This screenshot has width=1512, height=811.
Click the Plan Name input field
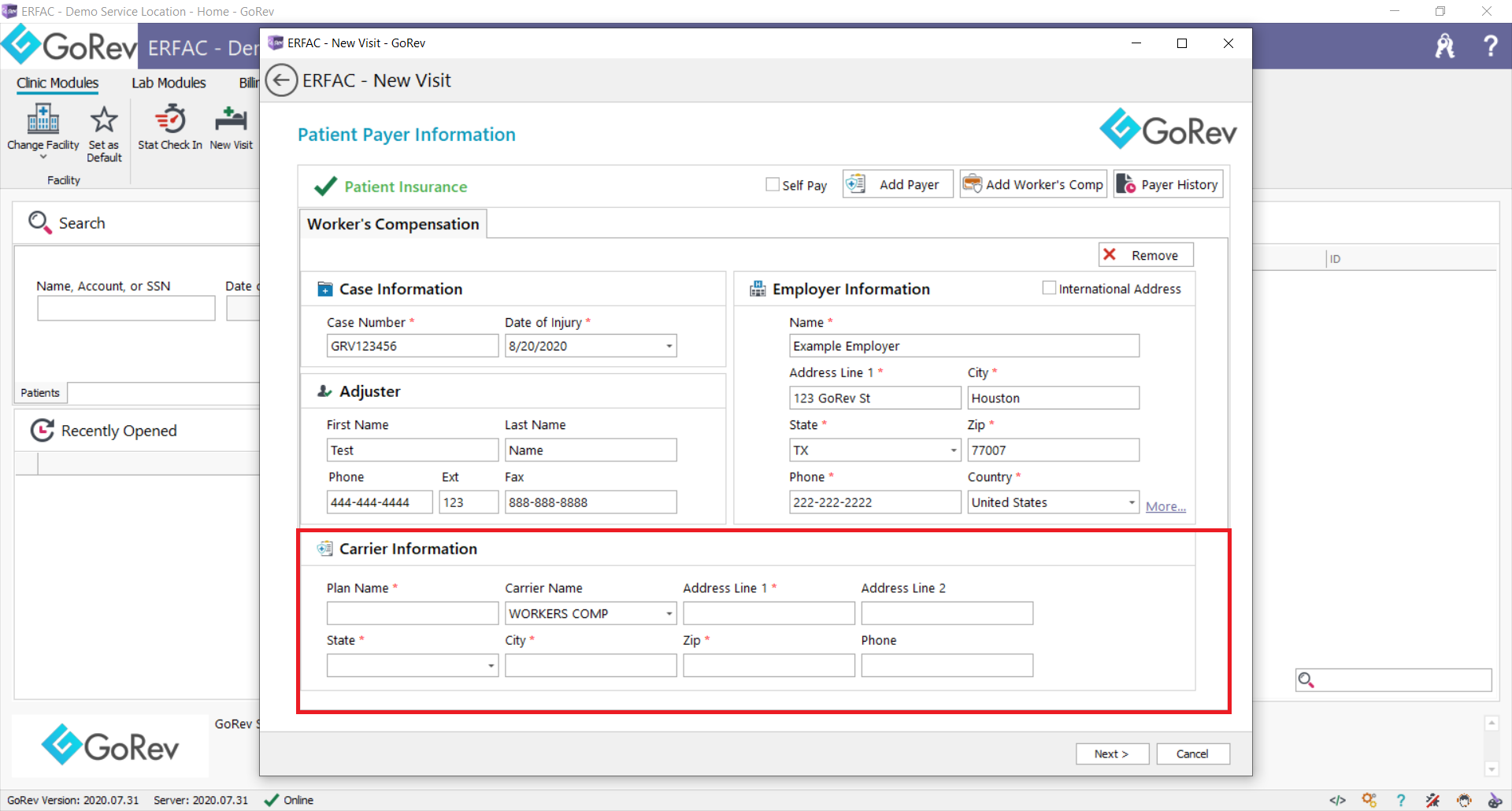[x=413, y=613]
